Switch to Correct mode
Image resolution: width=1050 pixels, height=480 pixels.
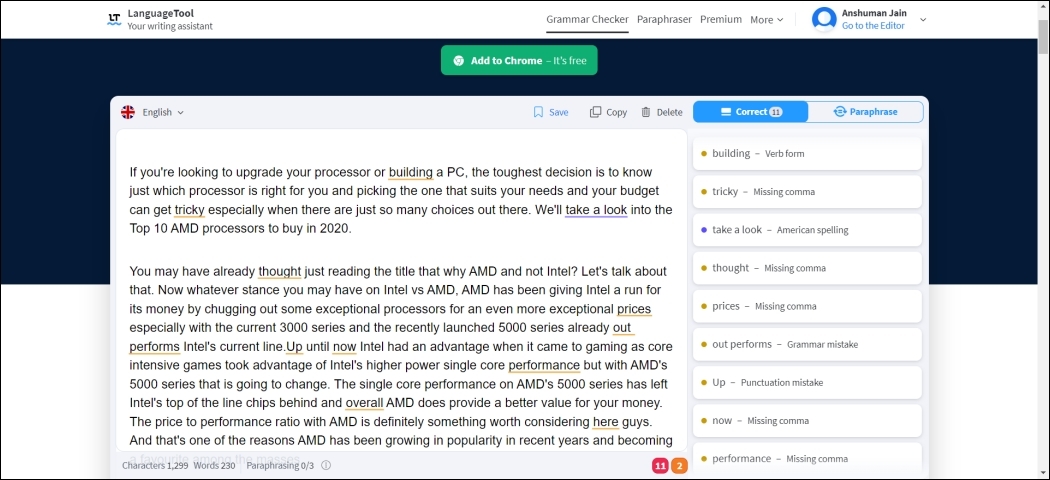point(750,112)
